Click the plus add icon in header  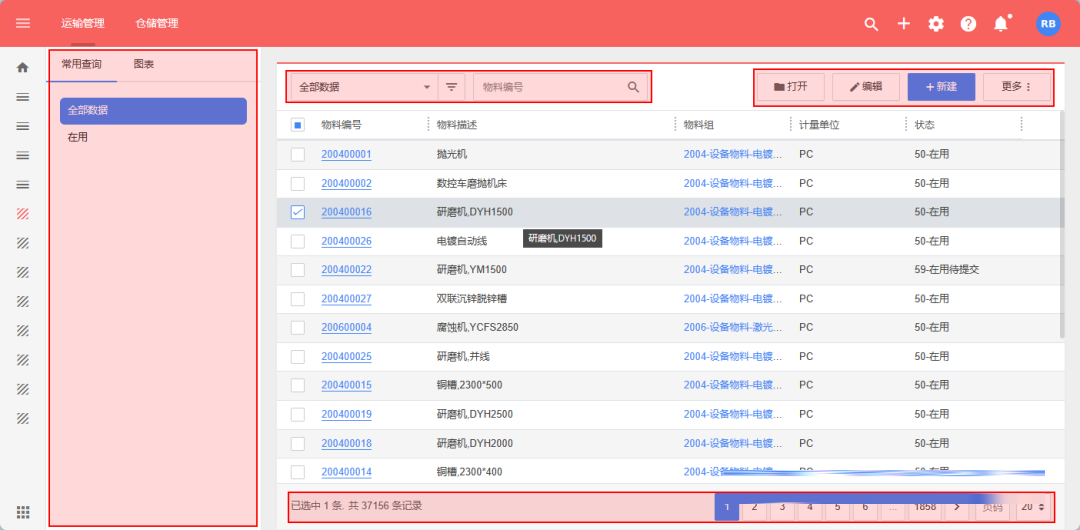coord(904,24)
